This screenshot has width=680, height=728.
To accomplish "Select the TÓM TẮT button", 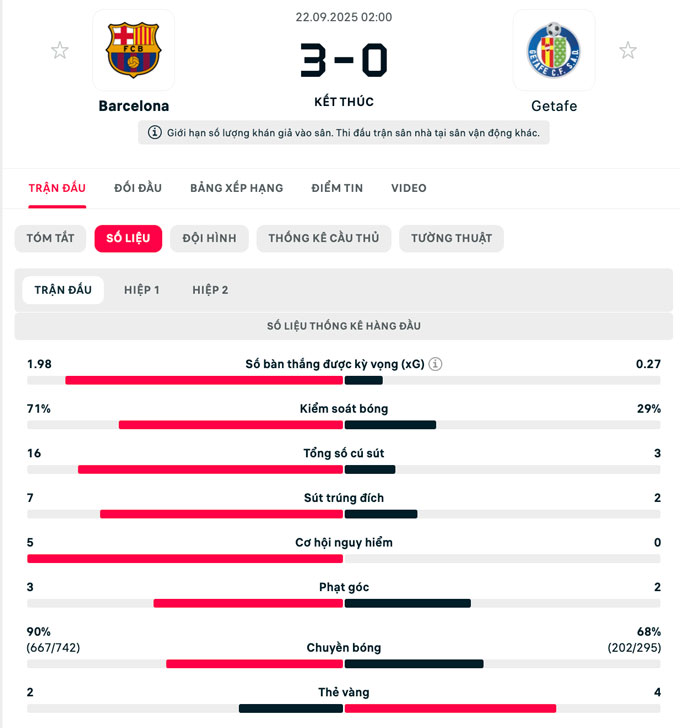I will [x=49, y=238].
